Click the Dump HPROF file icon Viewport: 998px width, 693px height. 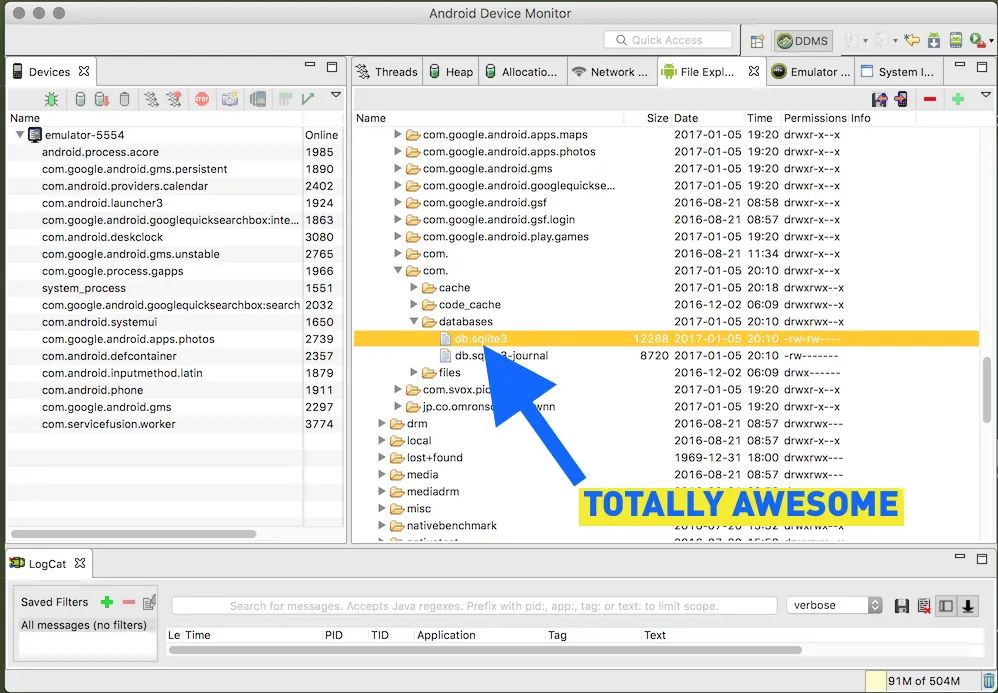[102, 99]
